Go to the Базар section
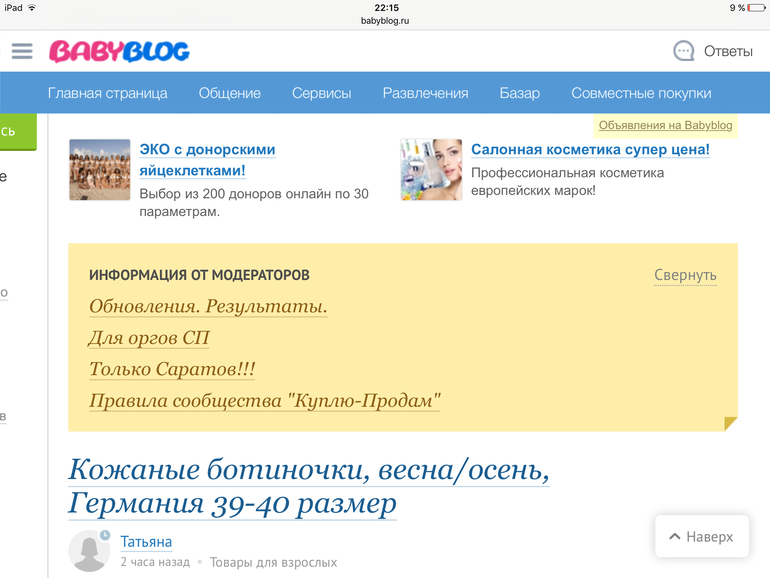 point(519,93)
